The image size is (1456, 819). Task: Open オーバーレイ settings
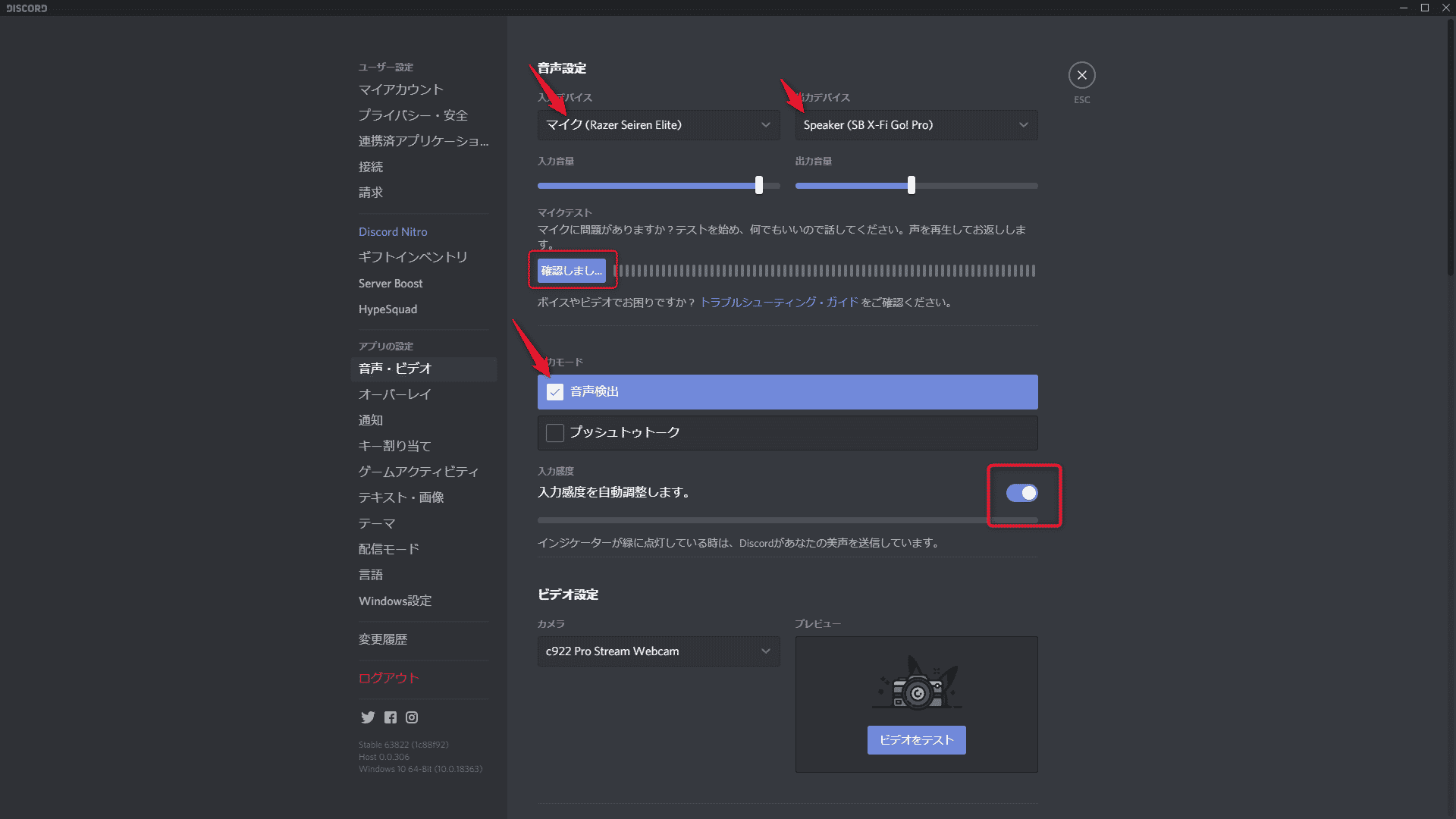[x=424, y=394]
